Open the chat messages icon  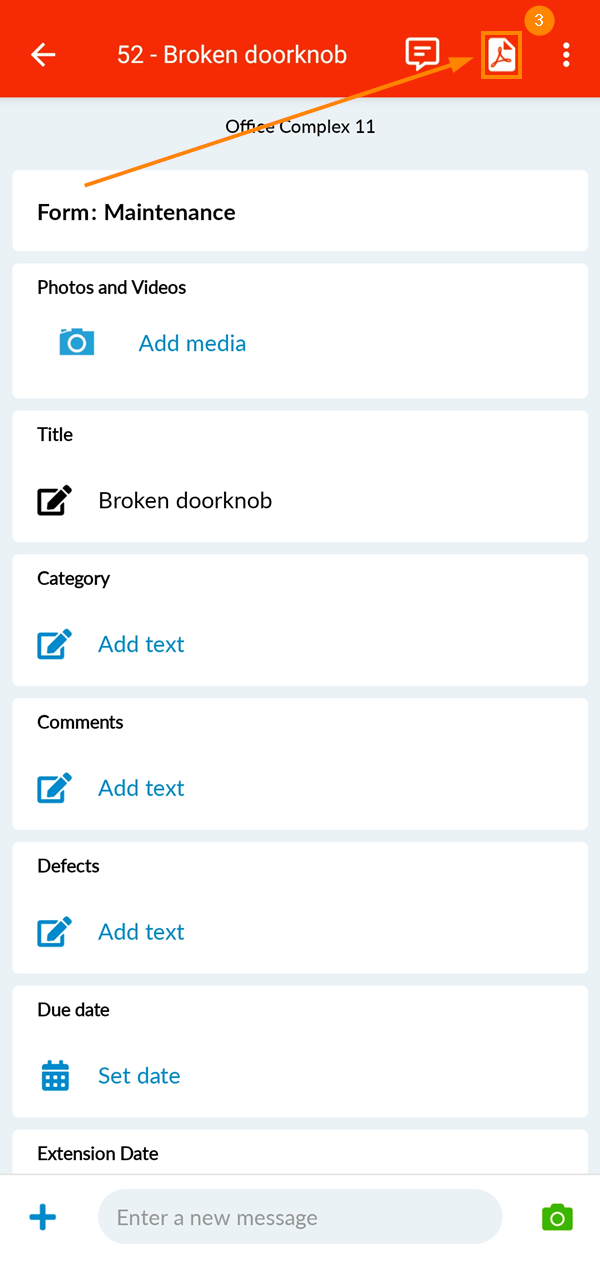click(421, 55)
